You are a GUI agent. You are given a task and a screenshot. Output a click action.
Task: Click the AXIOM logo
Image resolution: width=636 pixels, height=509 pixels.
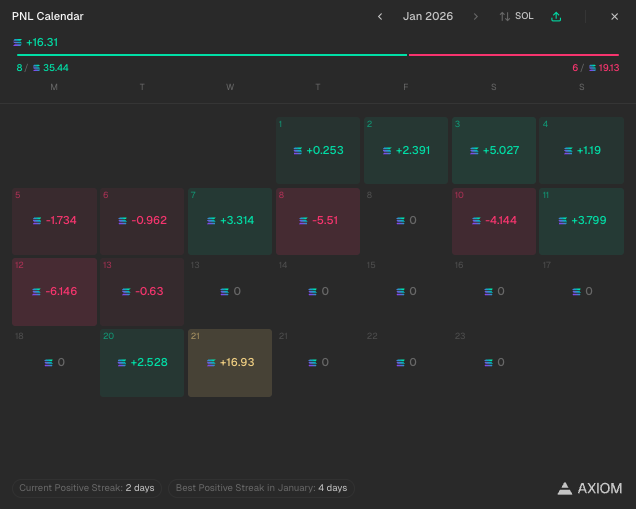click(x=590, y=488)
